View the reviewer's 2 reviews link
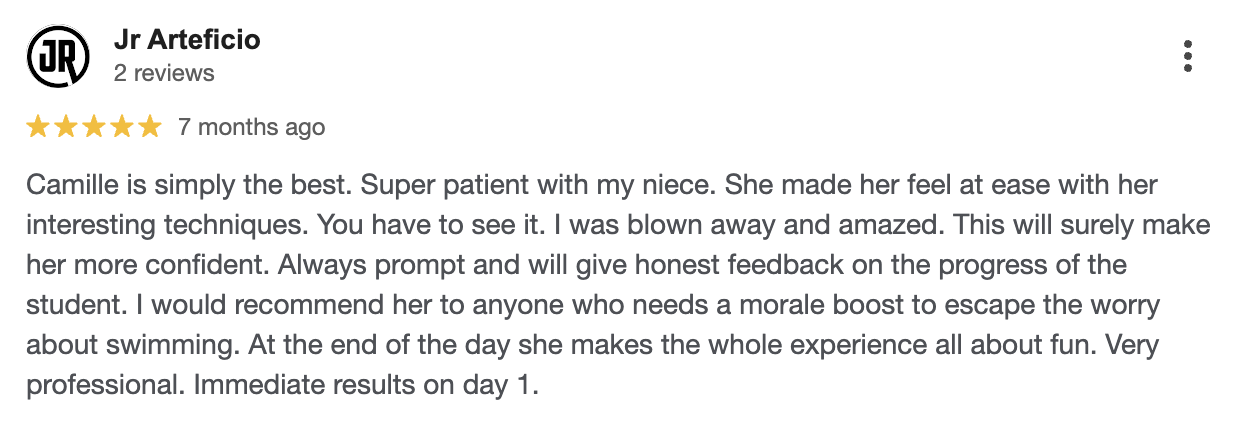 coord(164,73)
